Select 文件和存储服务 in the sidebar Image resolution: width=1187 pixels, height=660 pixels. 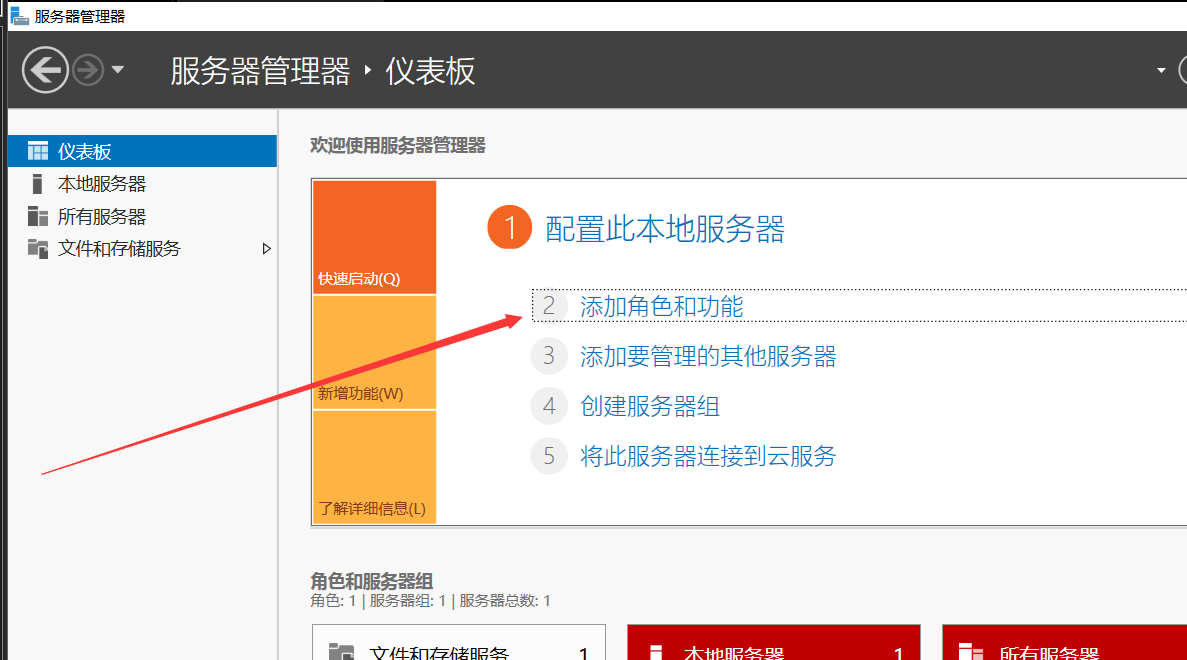click(x=119, y=249)
